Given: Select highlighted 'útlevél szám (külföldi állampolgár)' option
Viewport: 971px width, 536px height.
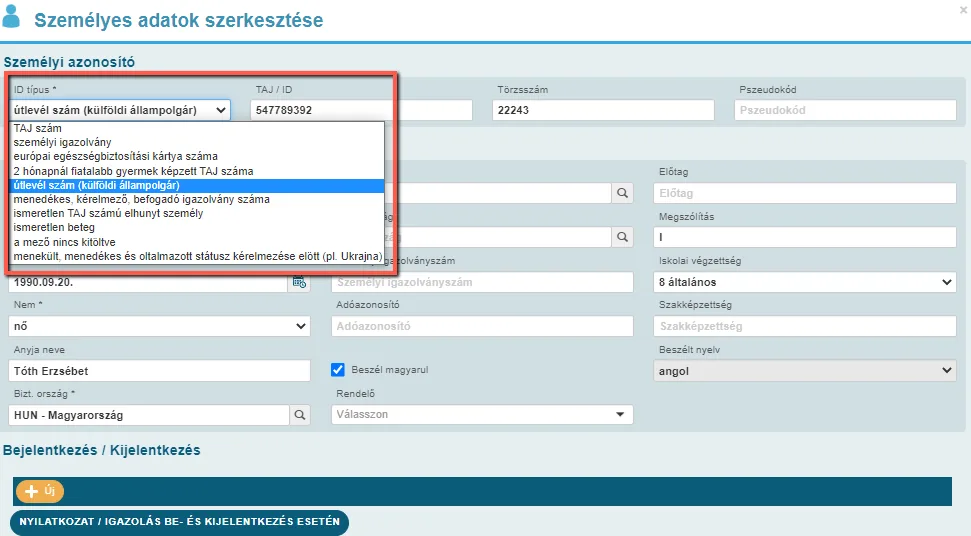Looking at the screenshot, I should pos(198,185).
